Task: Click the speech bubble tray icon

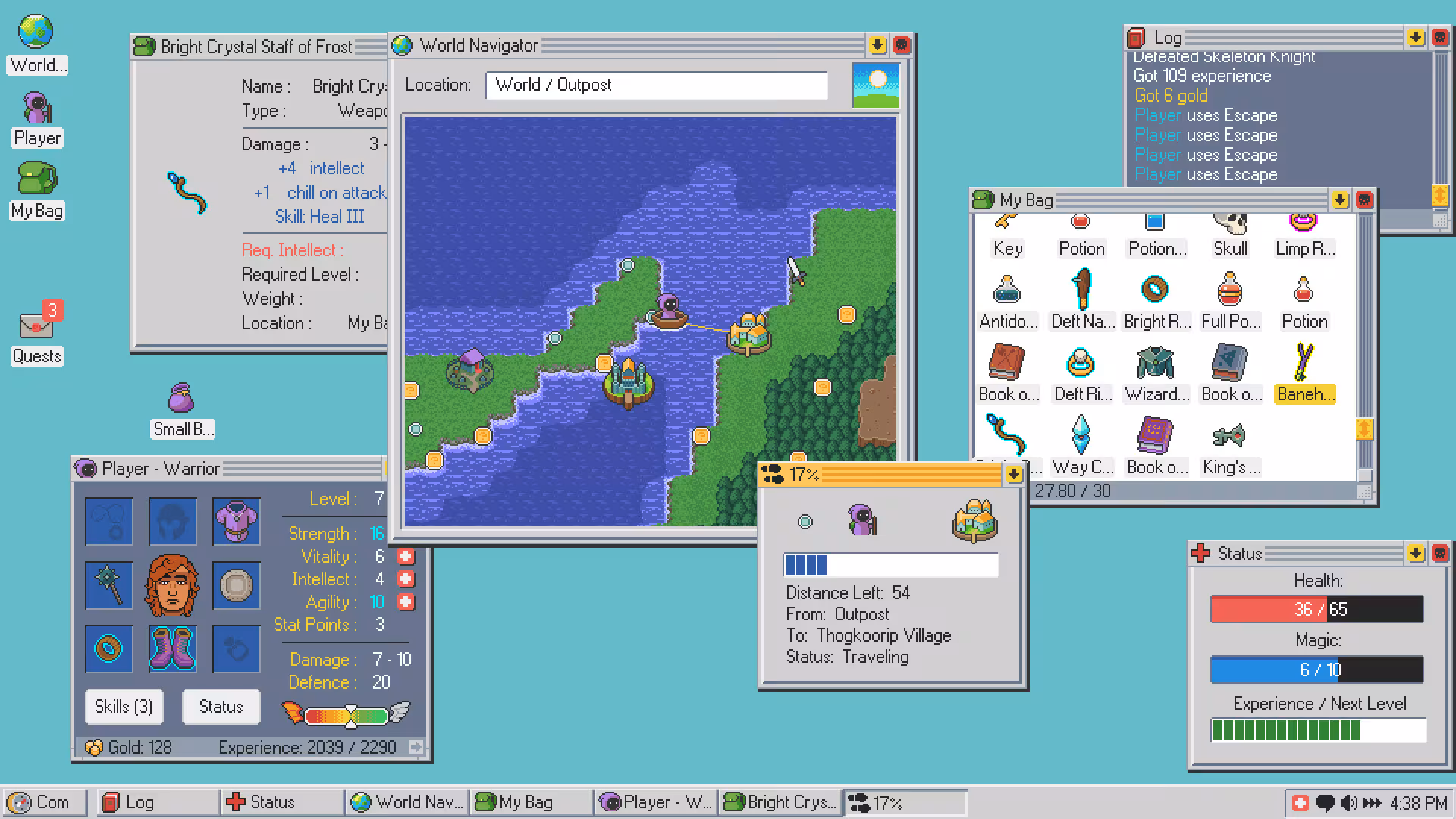Action: tap(1325, 803)
